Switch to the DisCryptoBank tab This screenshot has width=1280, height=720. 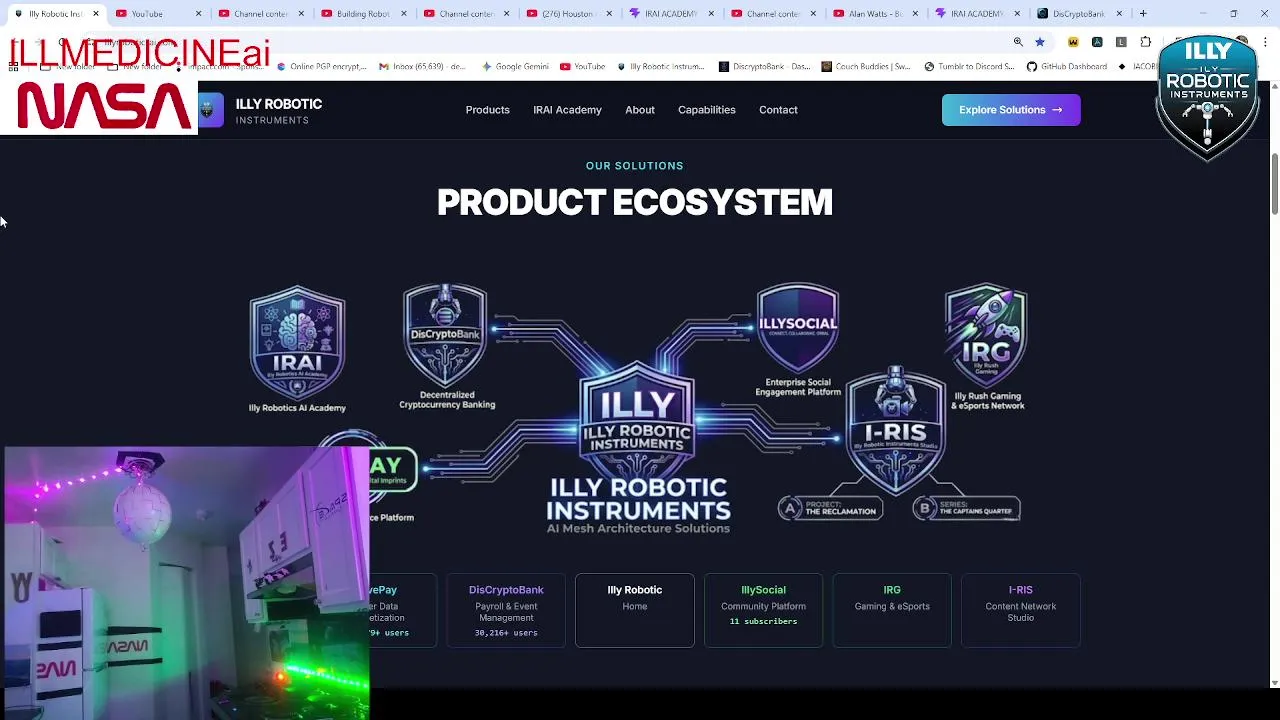pyautogui.click(x=1079, y=14)
